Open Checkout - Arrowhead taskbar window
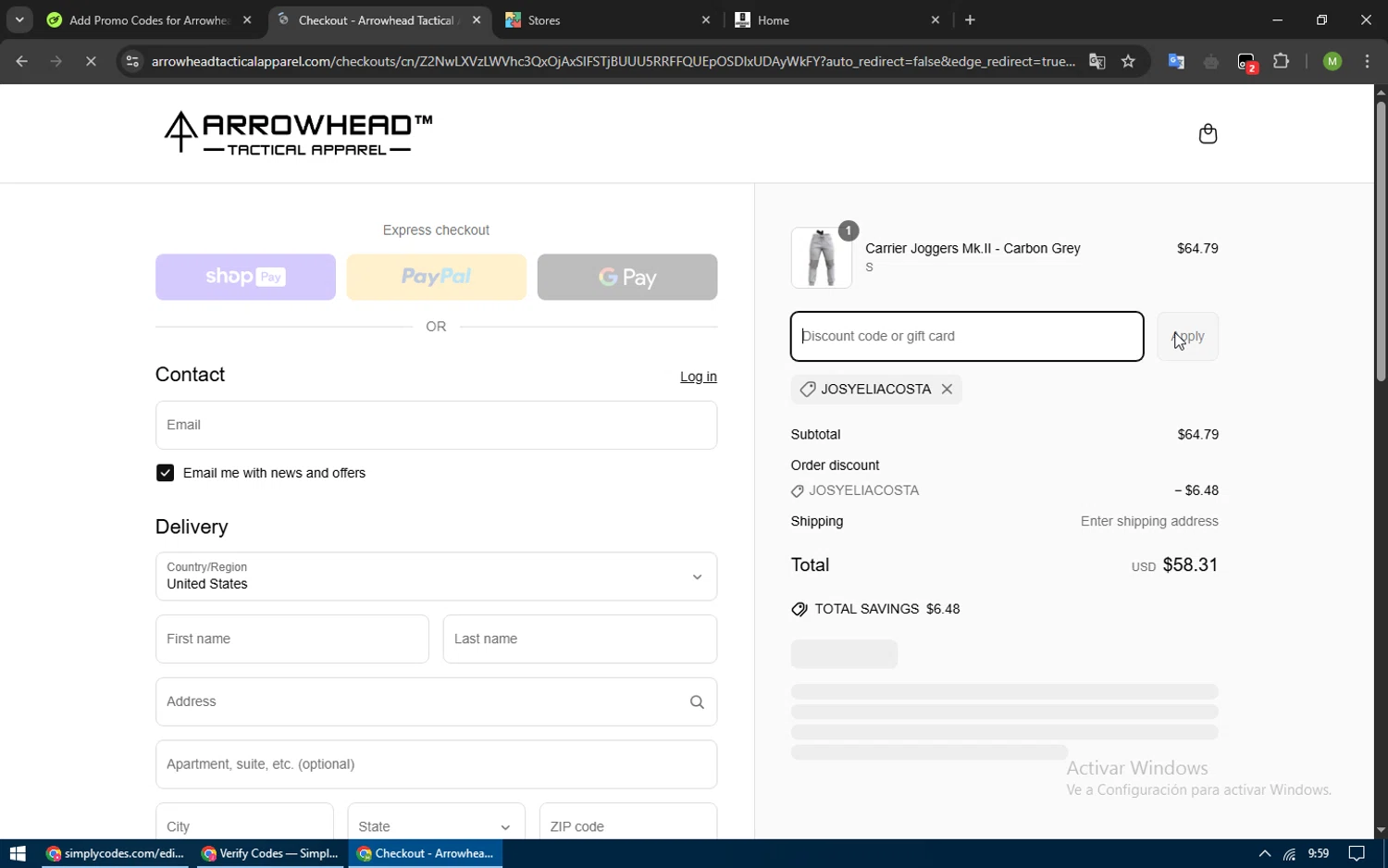The height and width of the screenshot is (868, 1388). (x=426, y=854)
